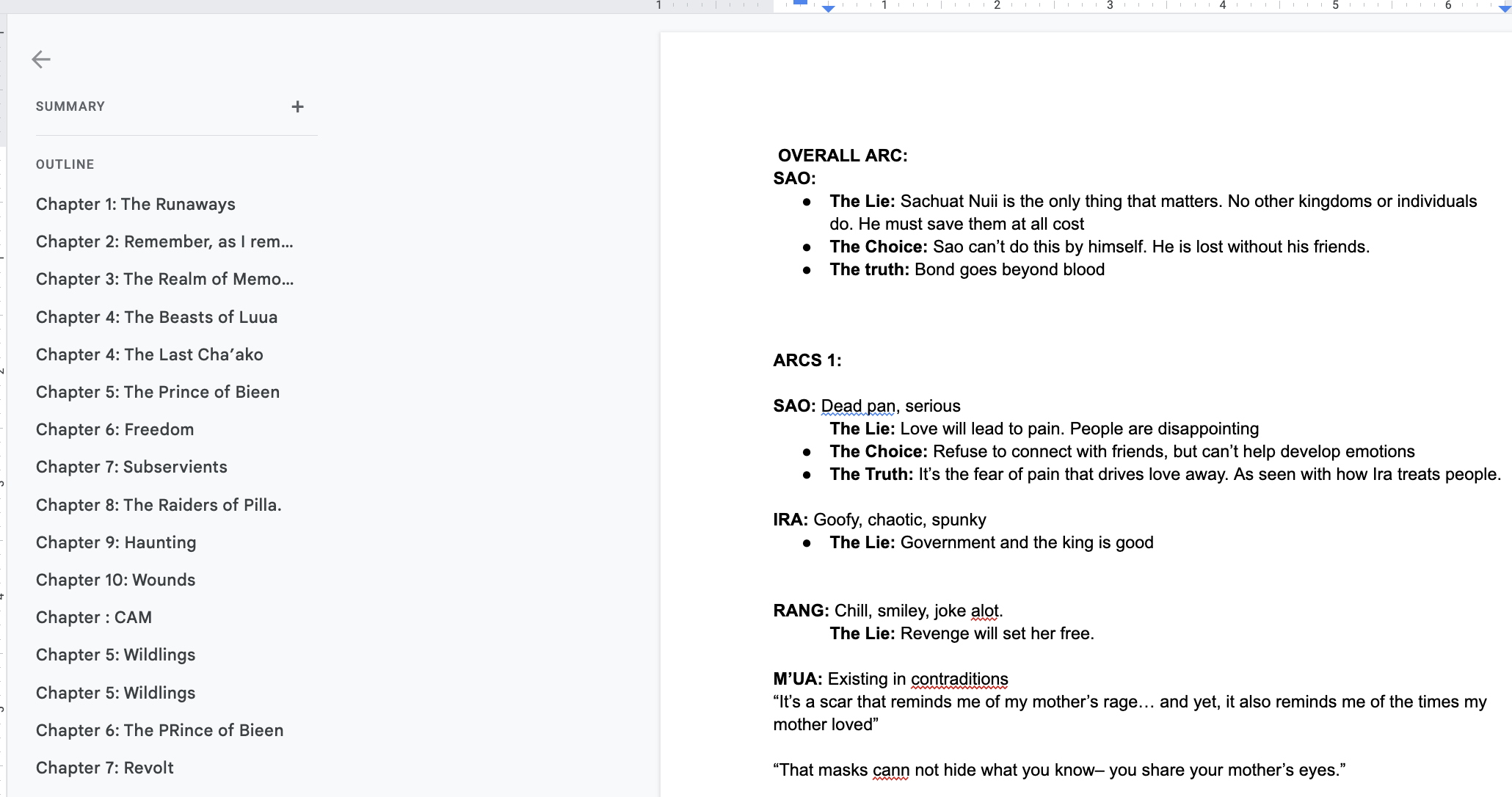Go to Chapter 1: The Runaways
1512x797 pixels.
(x=135, y=204)
